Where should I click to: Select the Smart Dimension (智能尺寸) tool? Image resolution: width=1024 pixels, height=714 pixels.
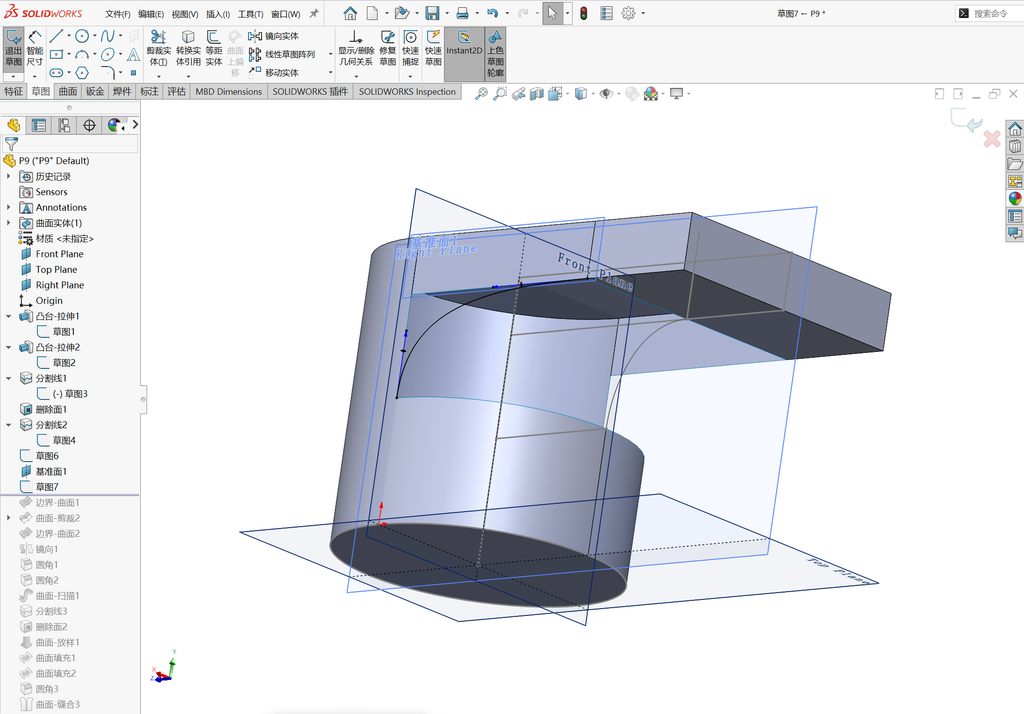click(x=35, y=48)
